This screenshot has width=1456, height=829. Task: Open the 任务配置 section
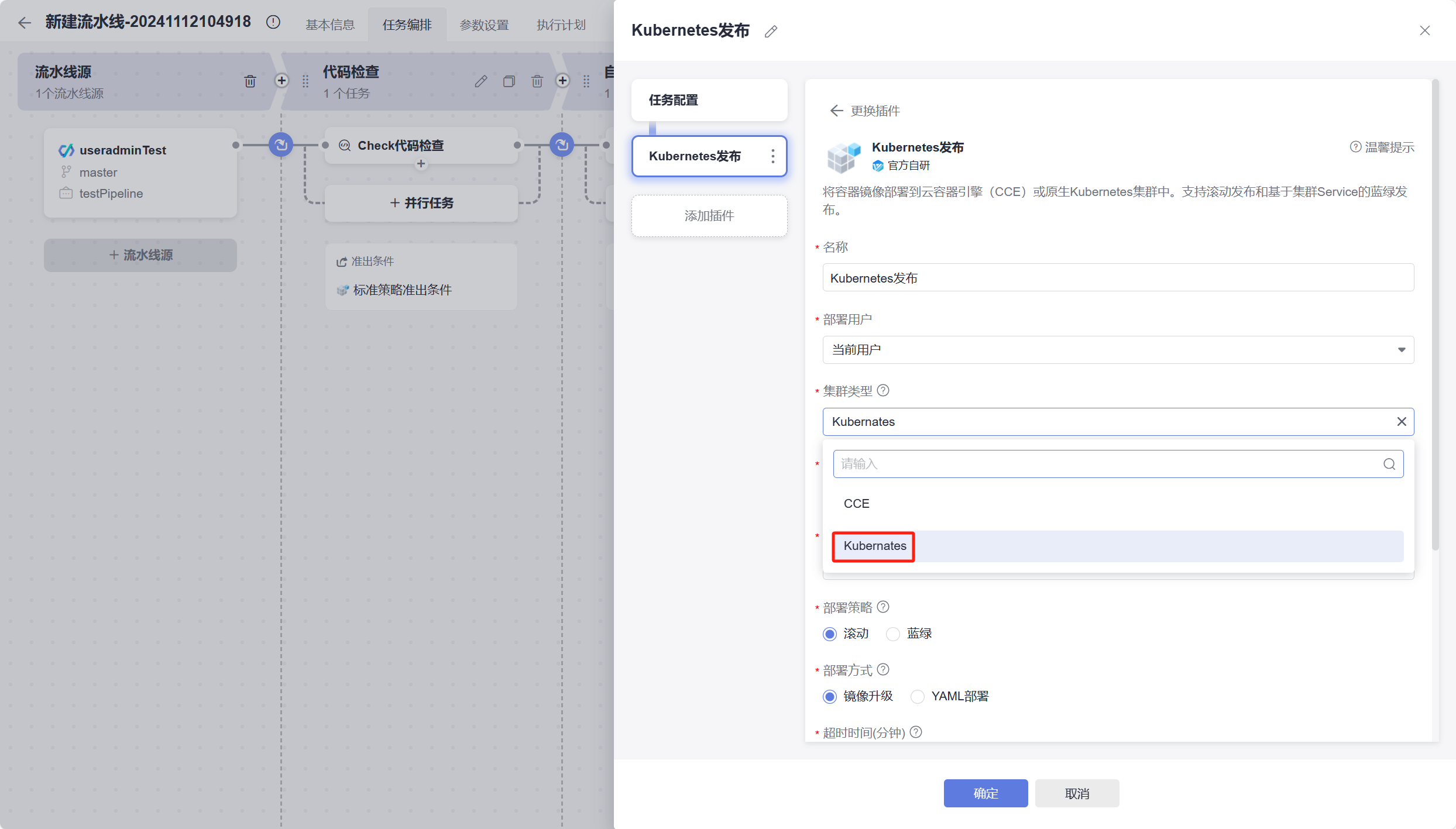point(709,100)
